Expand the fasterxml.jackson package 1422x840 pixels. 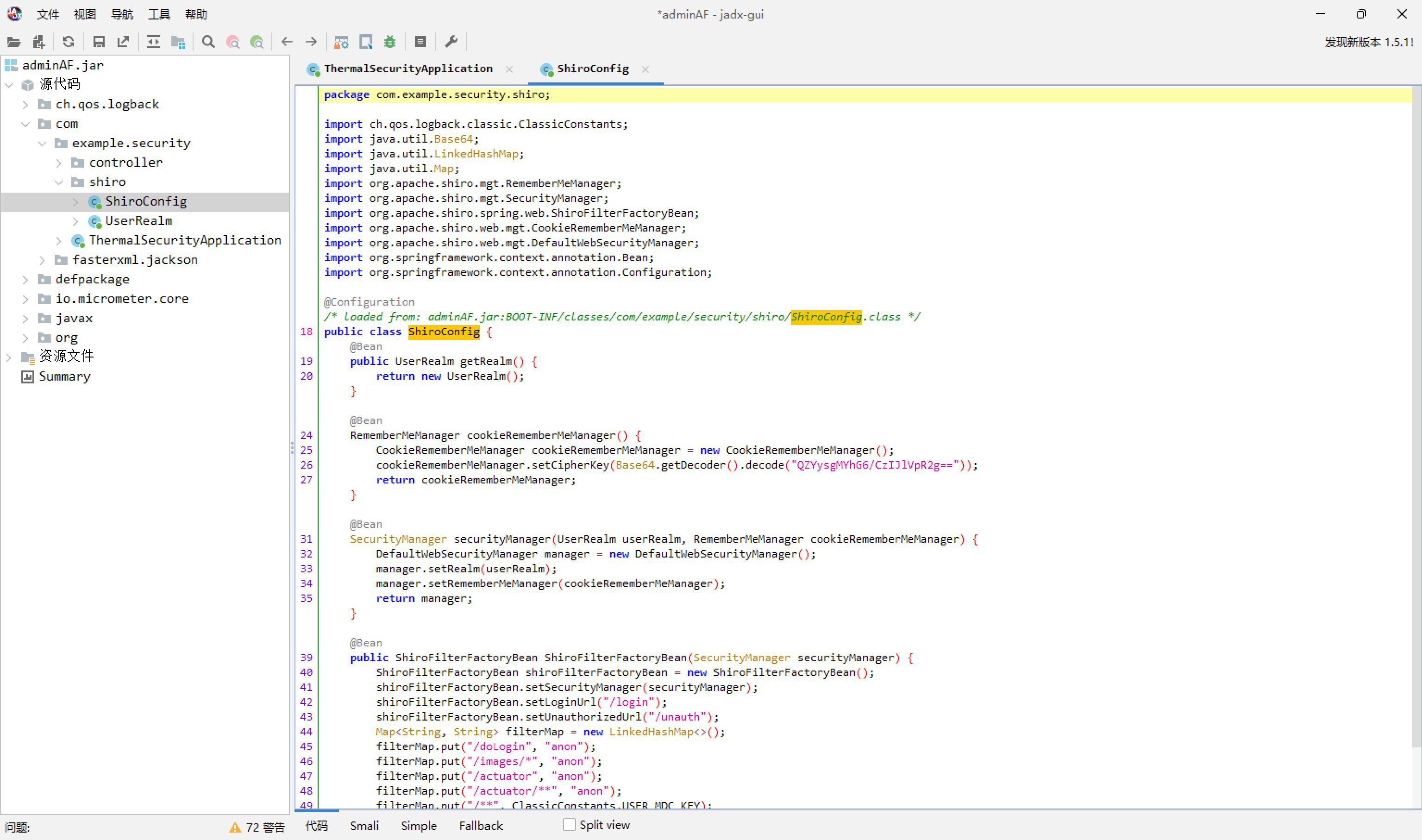[x=43, y=260]
